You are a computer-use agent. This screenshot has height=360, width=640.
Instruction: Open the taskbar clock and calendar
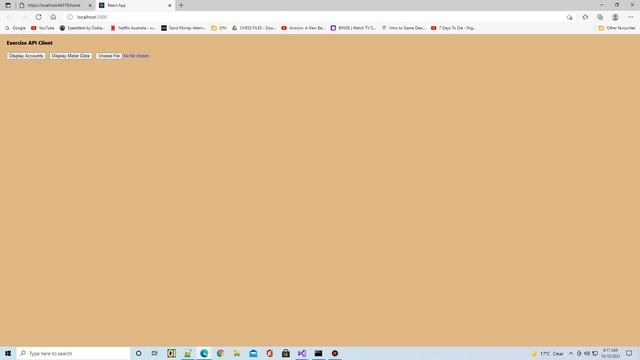pos(610,353)
